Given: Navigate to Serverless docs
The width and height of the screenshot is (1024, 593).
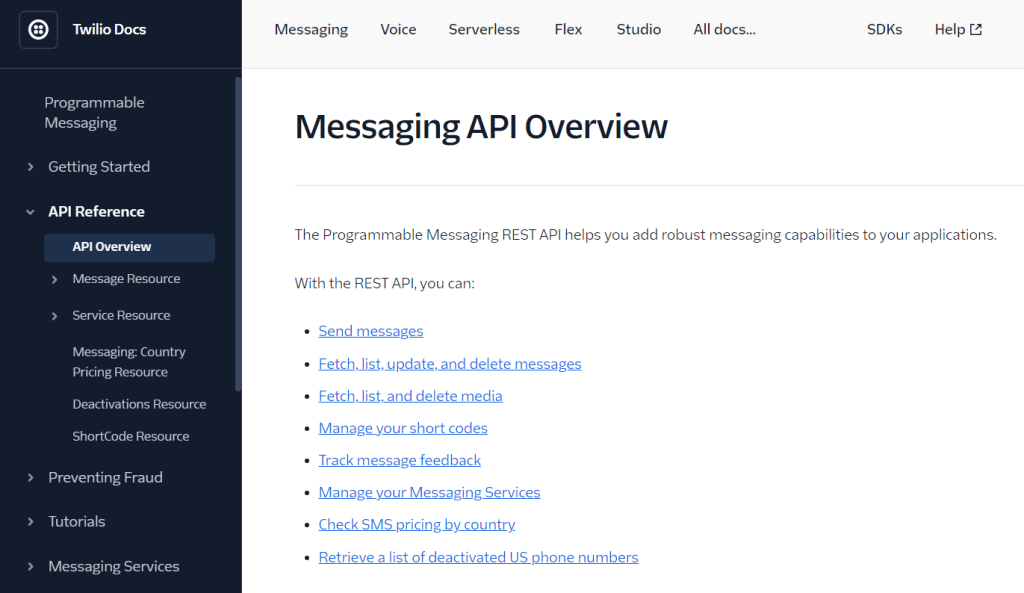Looking at the screenshot, I should 484,29.
